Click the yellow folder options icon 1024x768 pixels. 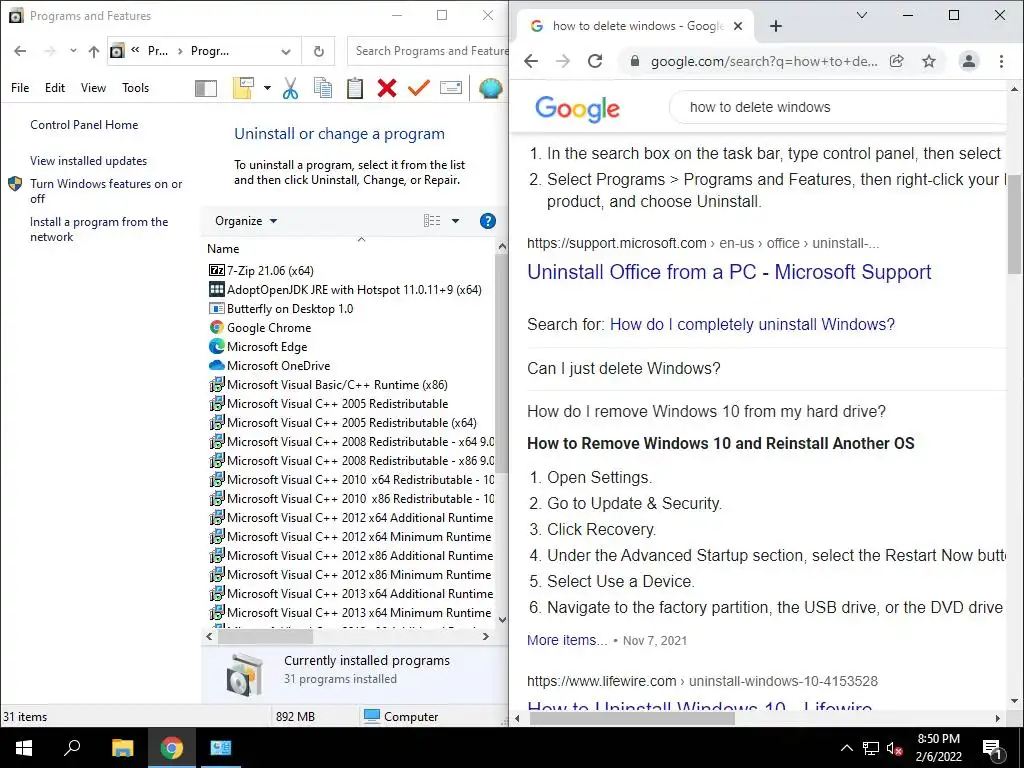pos(243,88)
